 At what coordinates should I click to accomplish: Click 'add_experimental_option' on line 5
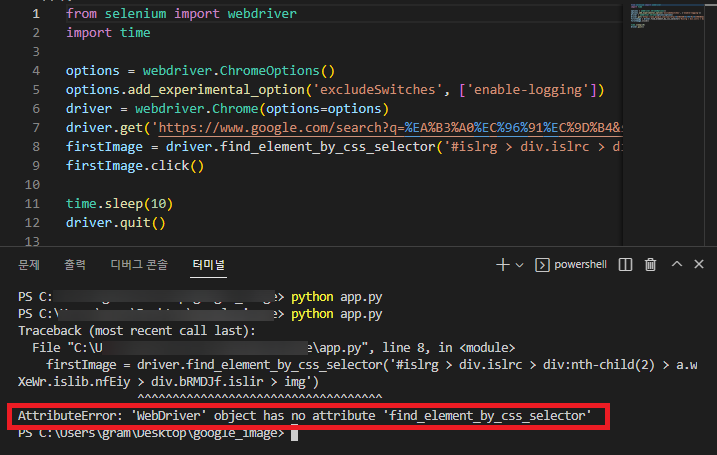click(216, 90)
